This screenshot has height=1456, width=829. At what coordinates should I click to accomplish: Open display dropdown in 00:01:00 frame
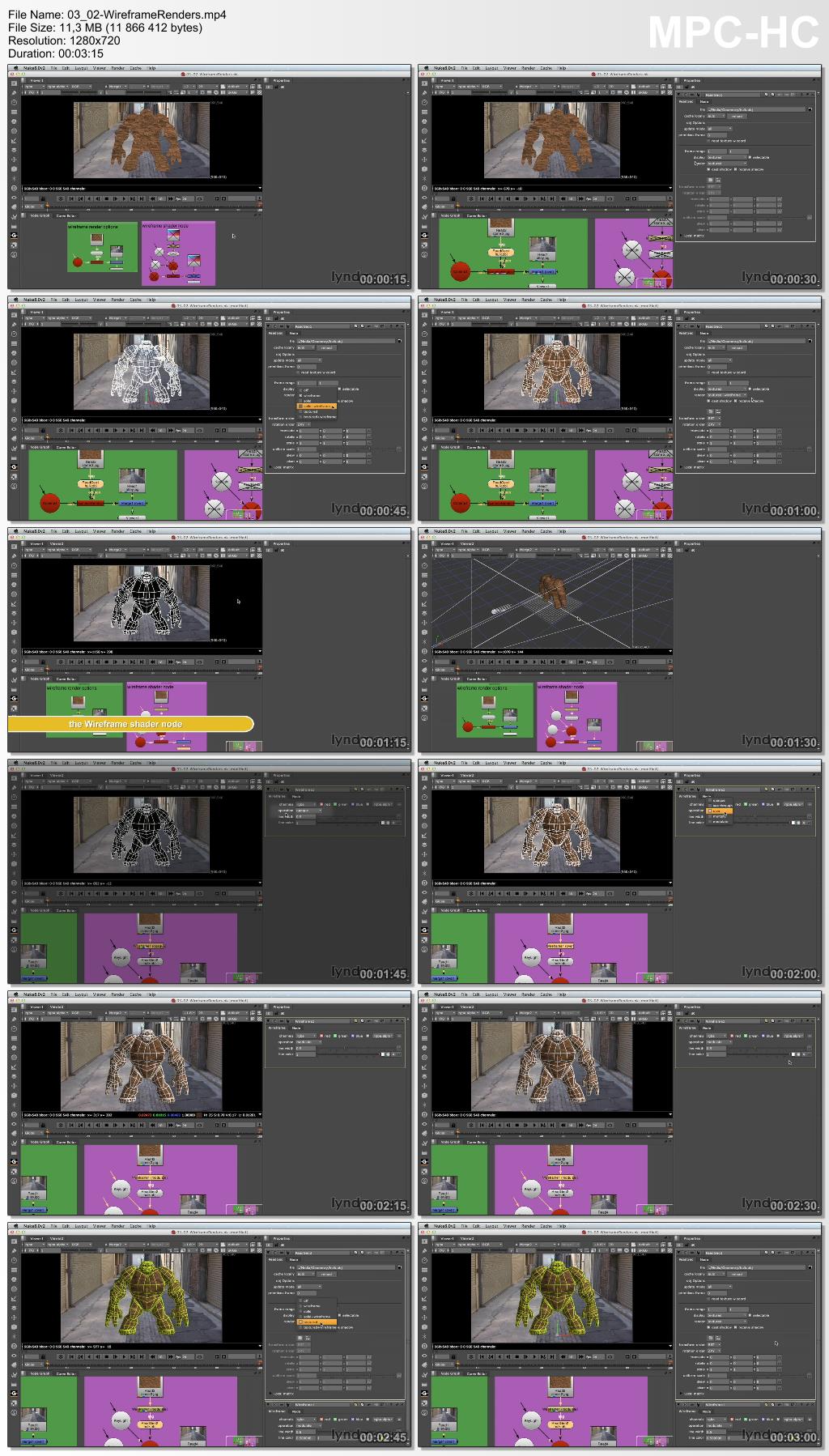[726, 389]
